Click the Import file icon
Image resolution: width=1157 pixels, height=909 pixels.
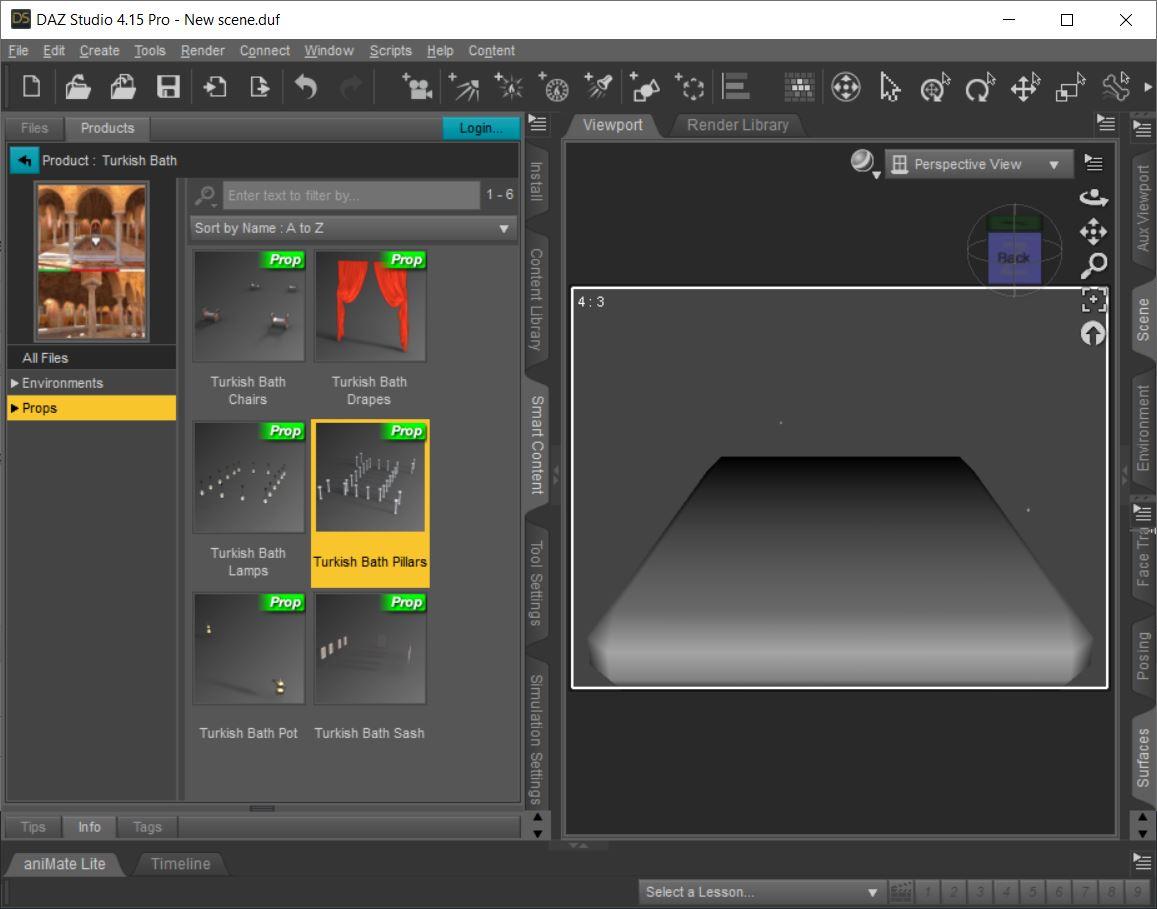(215, 87)
